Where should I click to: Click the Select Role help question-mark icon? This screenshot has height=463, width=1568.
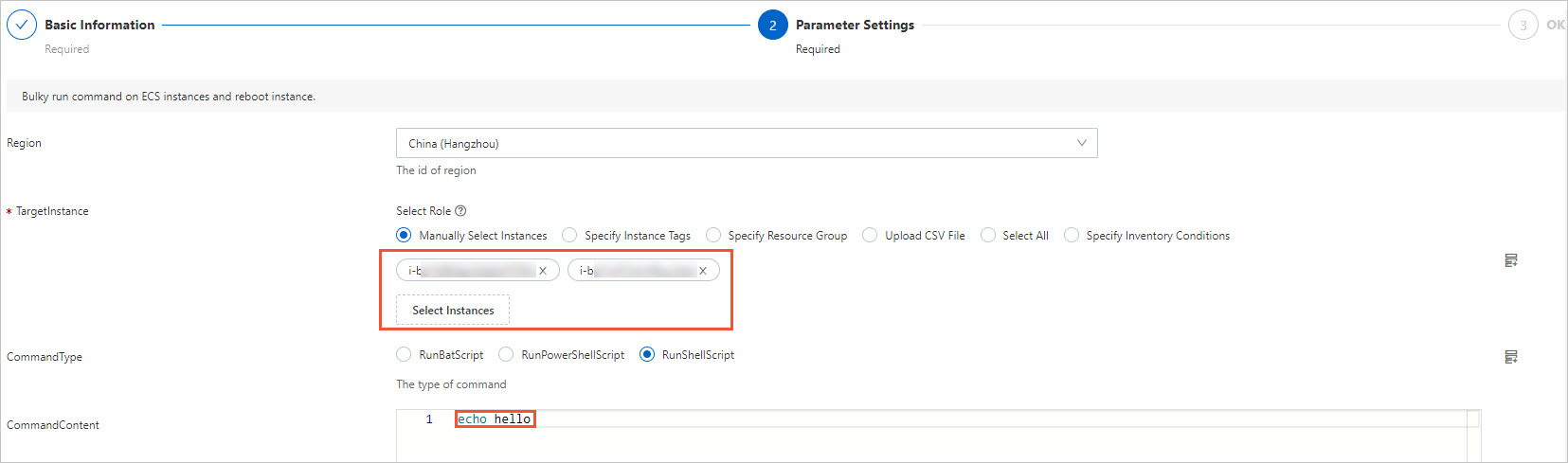tap(460, 211)
